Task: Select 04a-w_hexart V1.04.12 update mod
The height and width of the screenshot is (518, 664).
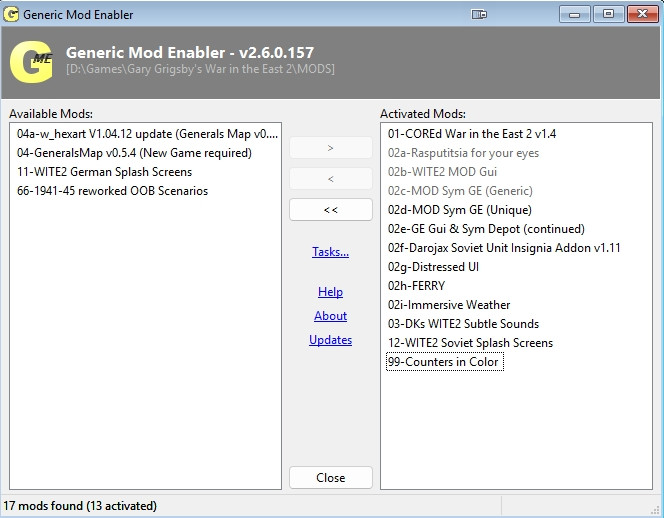Action: click(x=147, y=134)
